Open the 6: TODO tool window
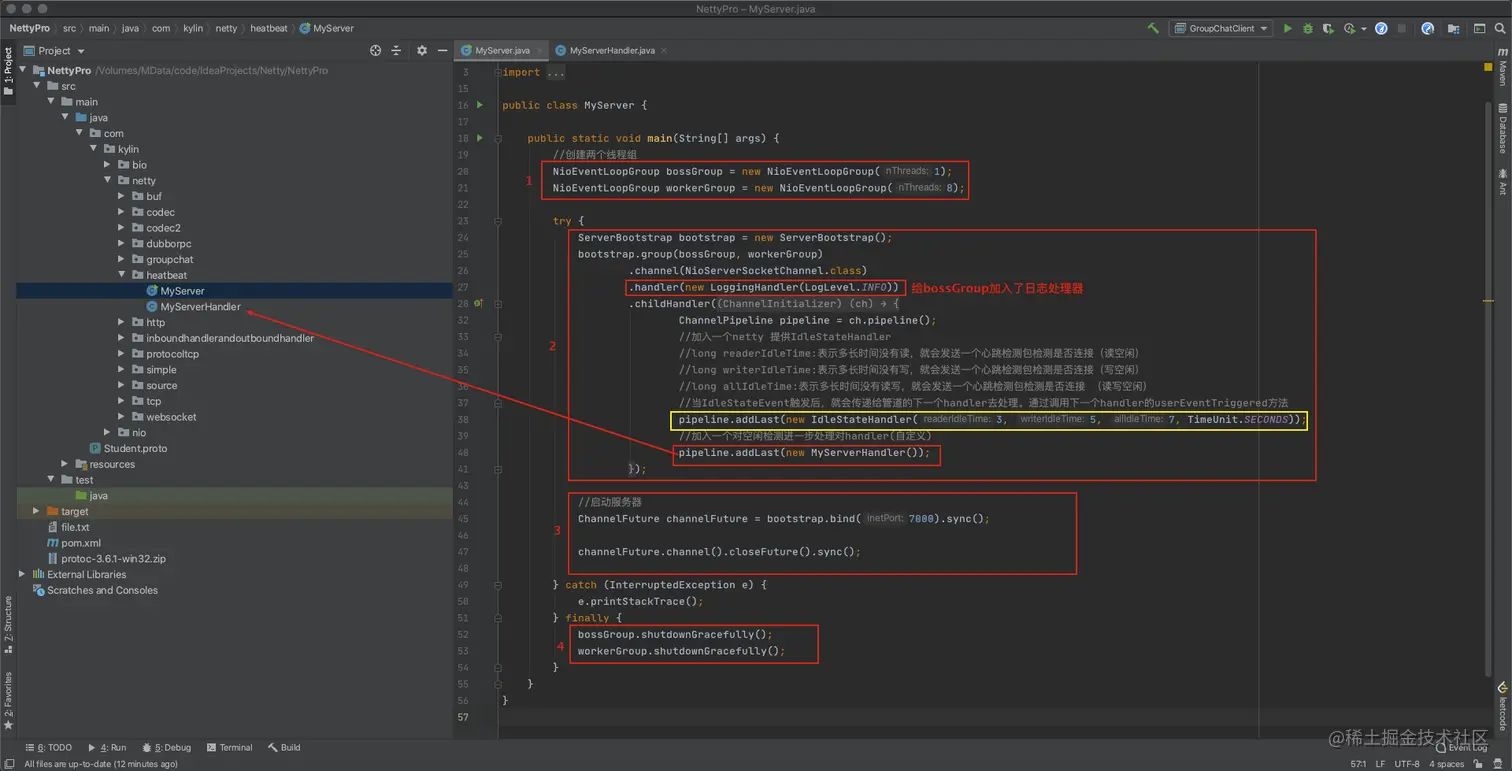1512x771 pixels. pos(48,747)
